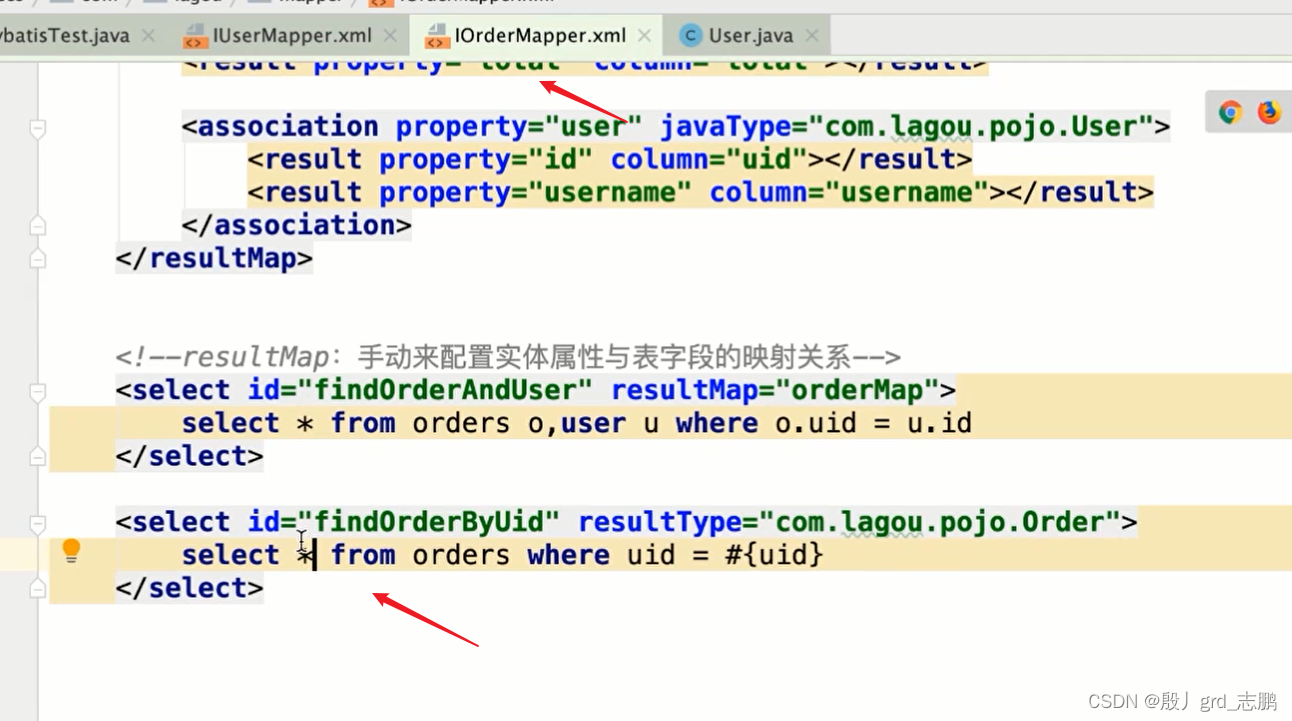This screenshot has height=721, width=1292.
Task: Click the #{uid} parameter placeholder
Action: (774, 555)
